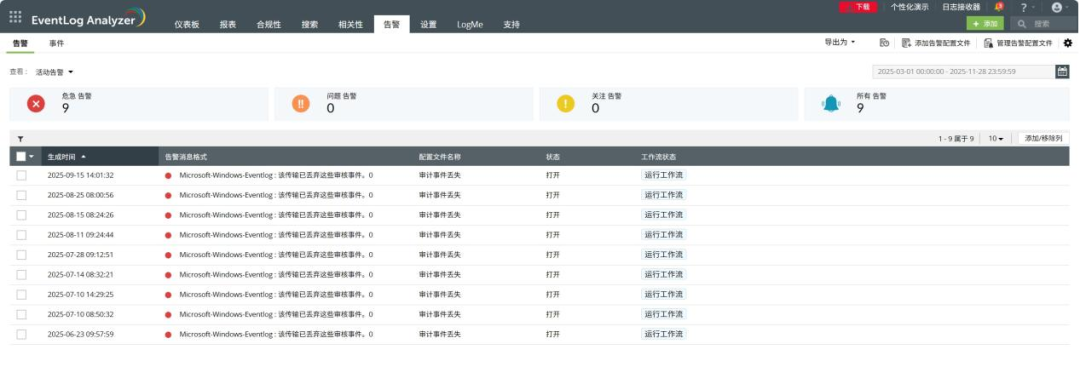This screenshot has width=1080, height=384.
Task: Open the apps grid launcher icon
Action: coord(15,17)
